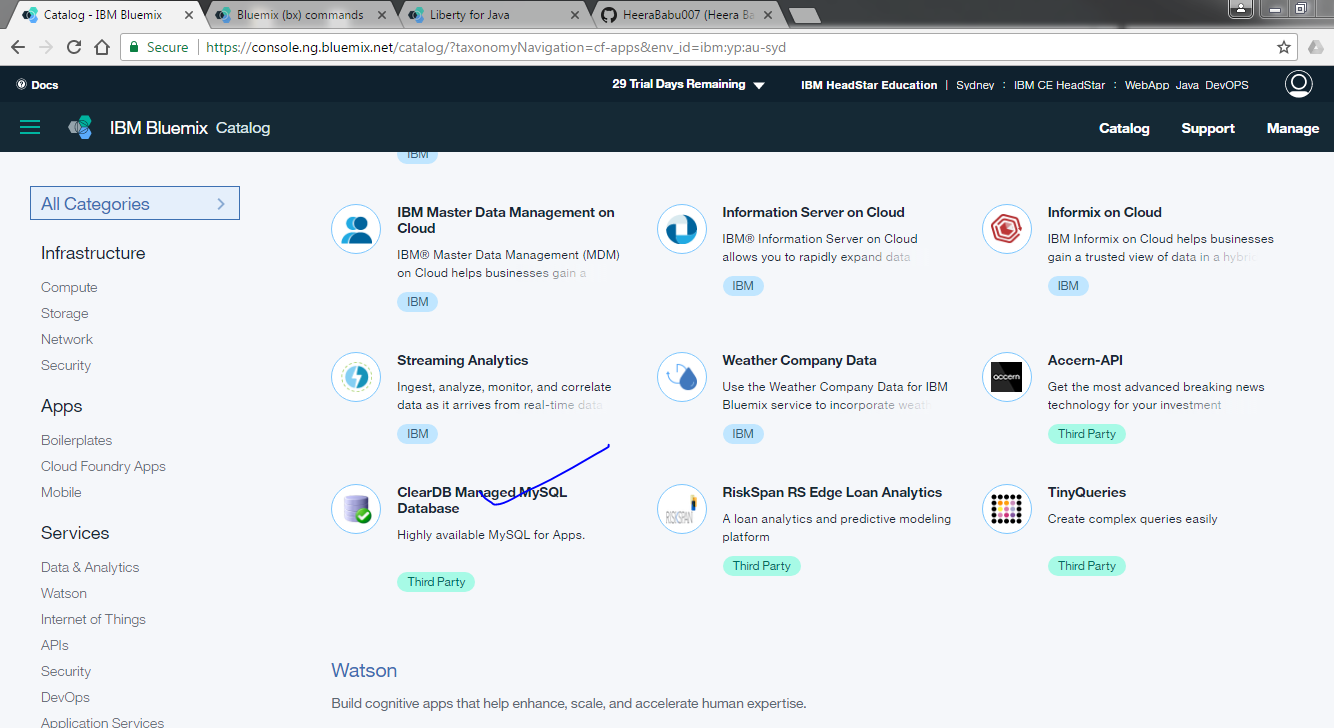Select Security under Infrastructure
The image size is (1334, 728).
(66, 365)
